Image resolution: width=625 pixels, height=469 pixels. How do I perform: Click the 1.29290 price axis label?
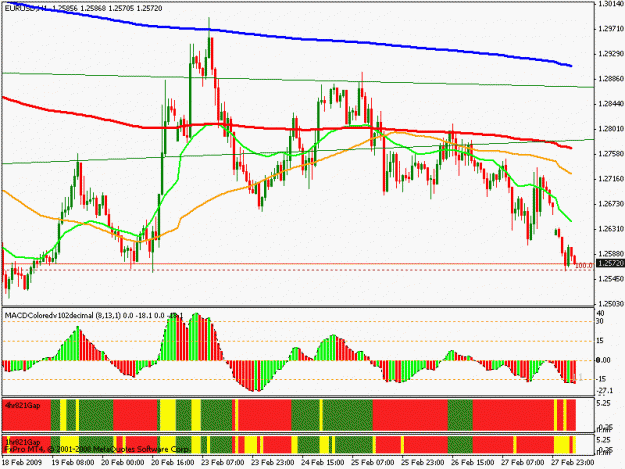[x=610, y=54]
